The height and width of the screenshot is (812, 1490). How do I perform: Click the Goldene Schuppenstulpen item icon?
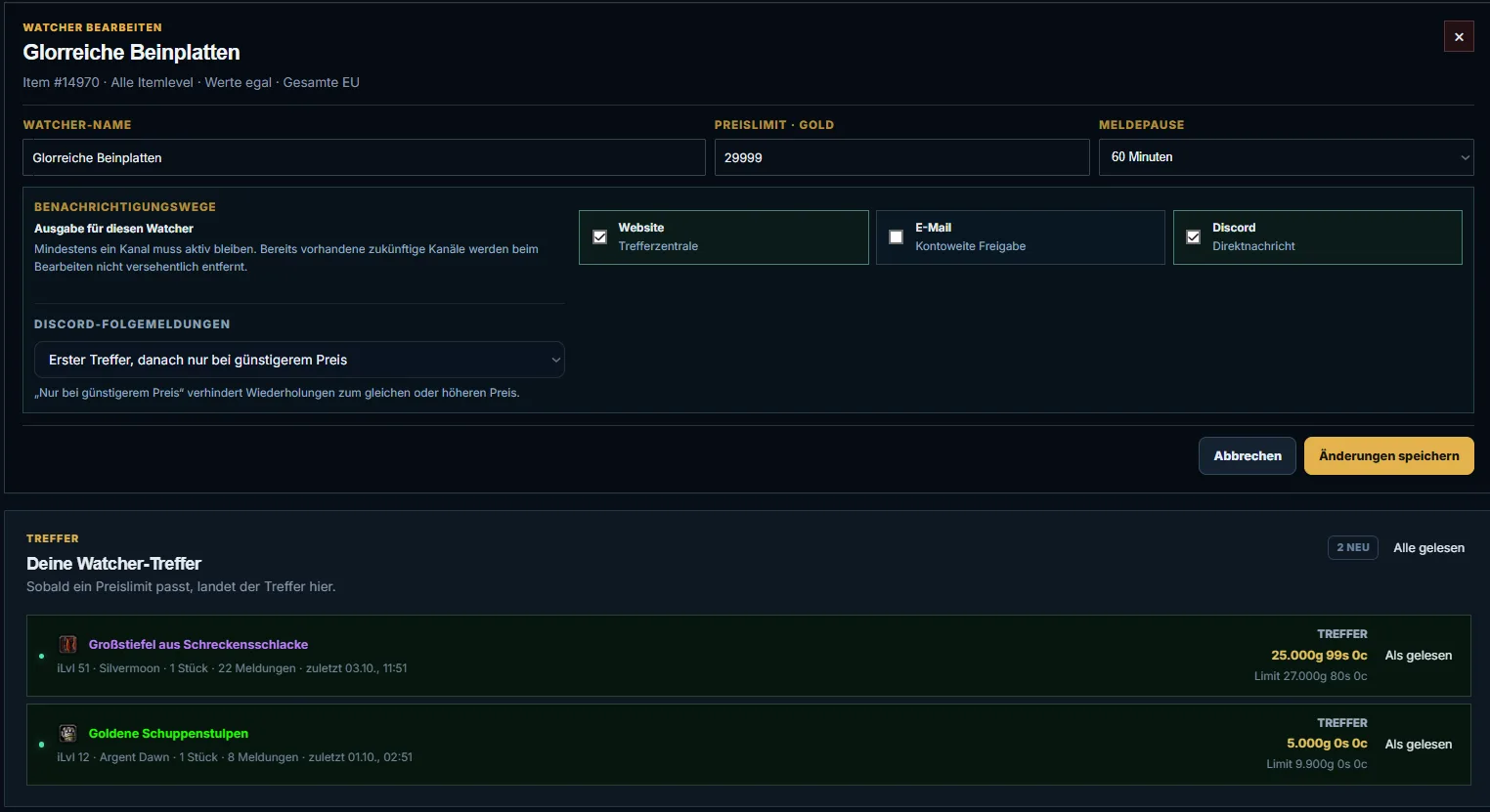click(67, 733)
